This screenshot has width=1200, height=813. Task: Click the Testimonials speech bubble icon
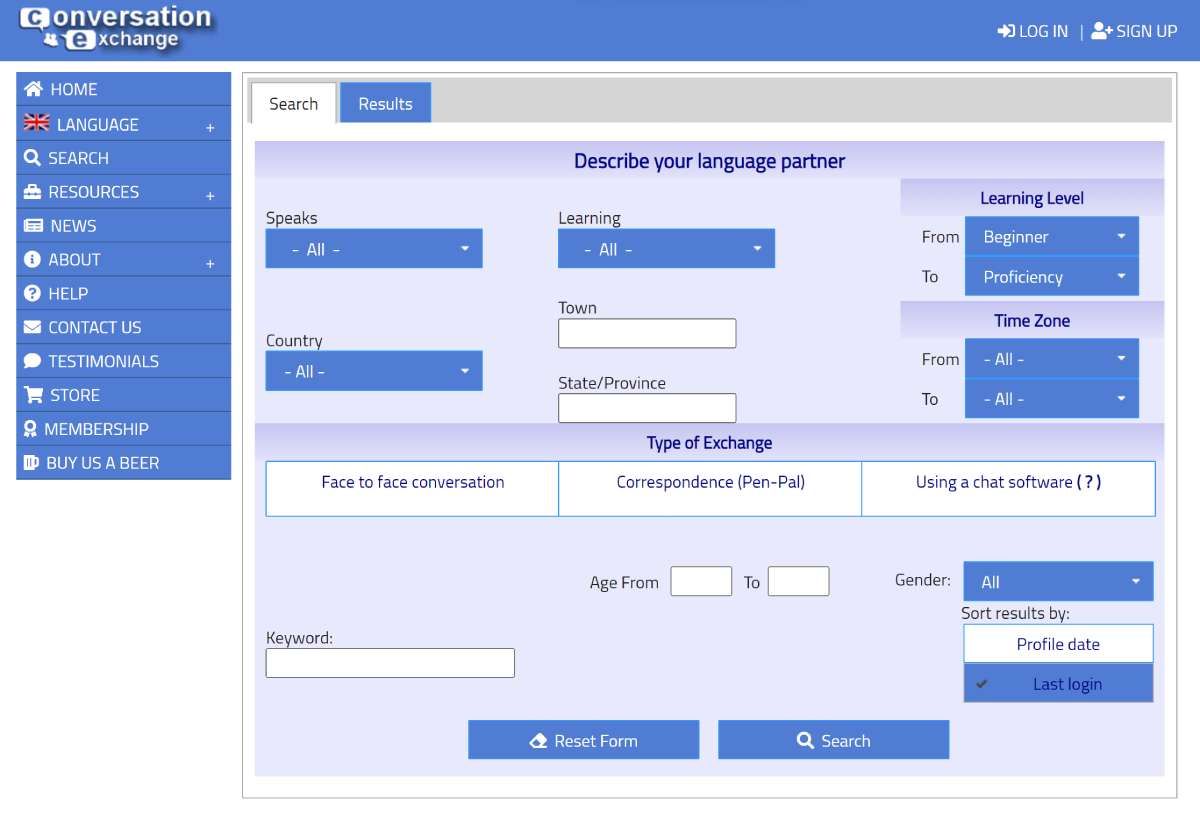point(33,361)
